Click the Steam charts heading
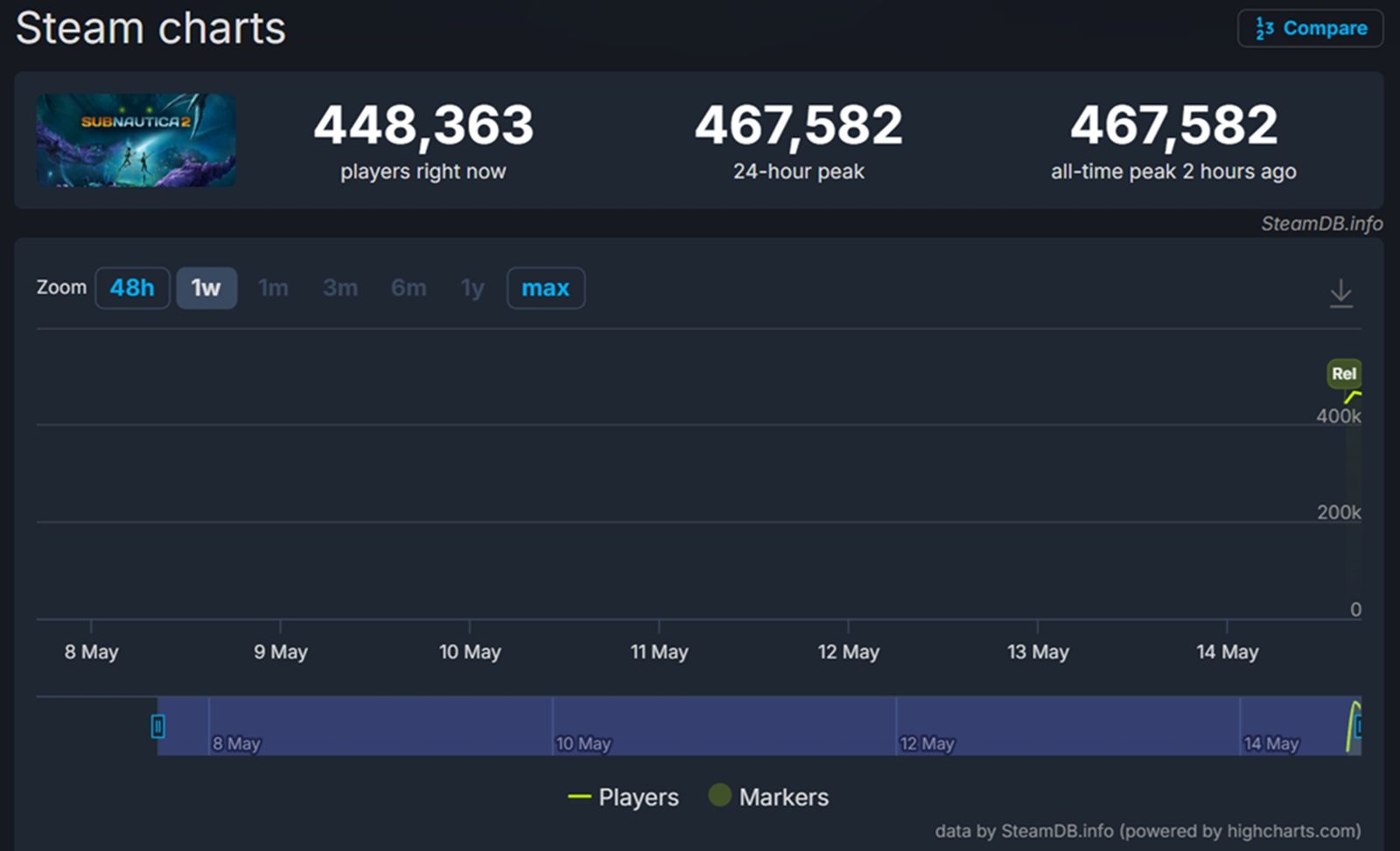The height and width of the screenshot is (851, 1400). tap(150, 28)
